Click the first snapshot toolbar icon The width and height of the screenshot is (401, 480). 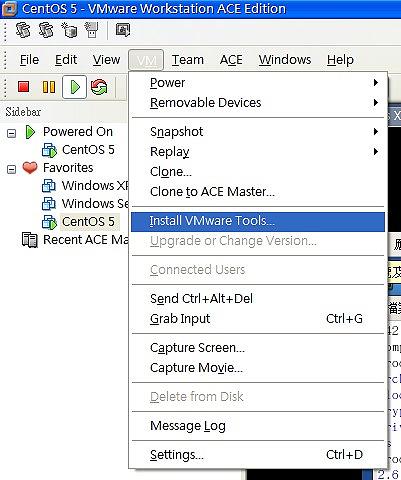(x=23, y=30)
